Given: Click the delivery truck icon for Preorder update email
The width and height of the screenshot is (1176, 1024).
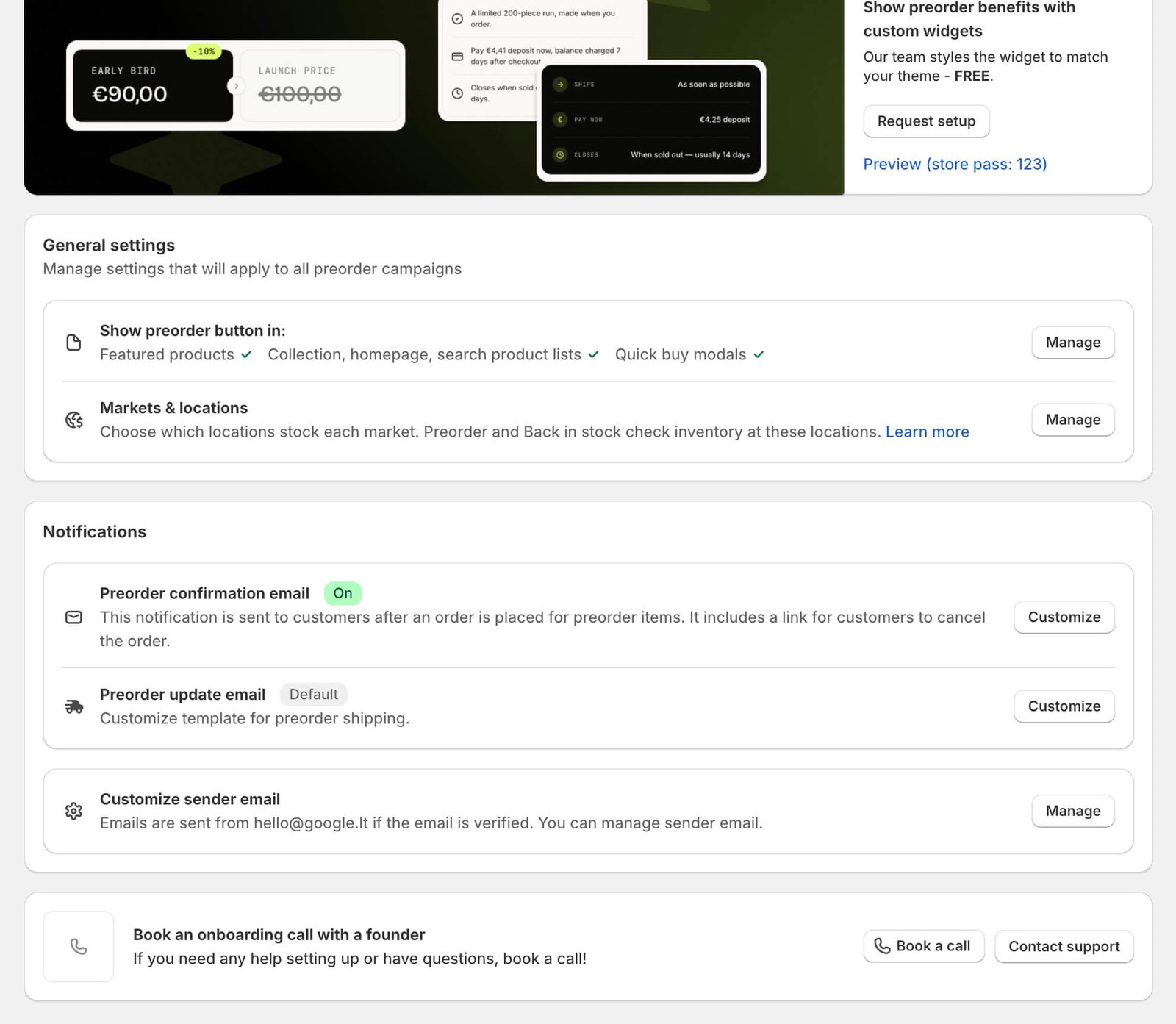Looking at the screenshot, I should click(x=73, y=706).
